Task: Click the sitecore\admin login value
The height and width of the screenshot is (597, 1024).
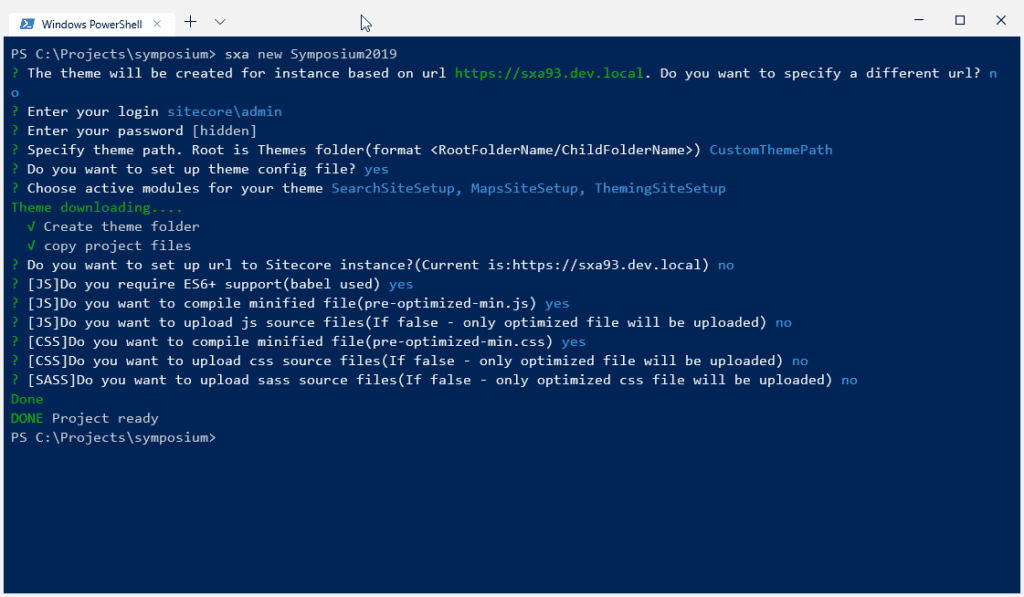Action: click(x=224, y=111)
